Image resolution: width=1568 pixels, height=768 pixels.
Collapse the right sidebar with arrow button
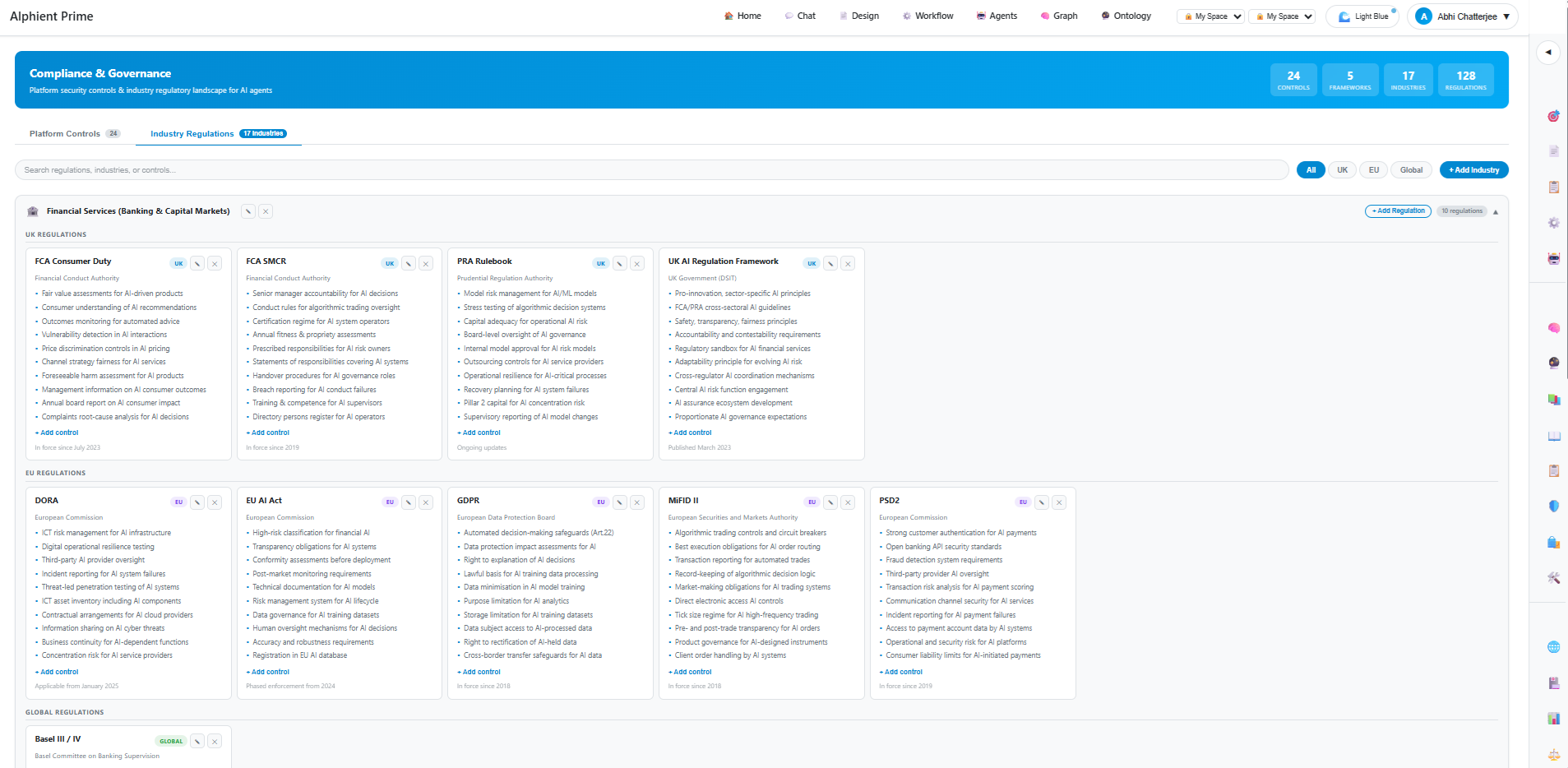1548,52
